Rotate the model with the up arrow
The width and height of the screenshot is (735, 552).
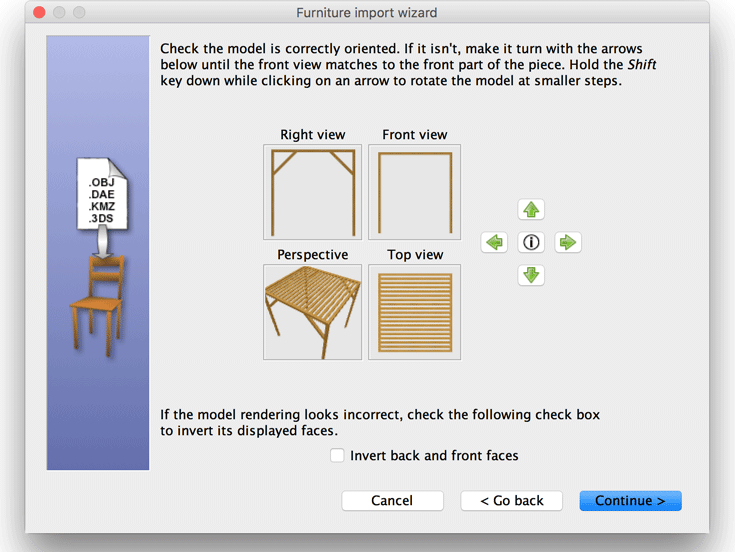pos(531,210)
